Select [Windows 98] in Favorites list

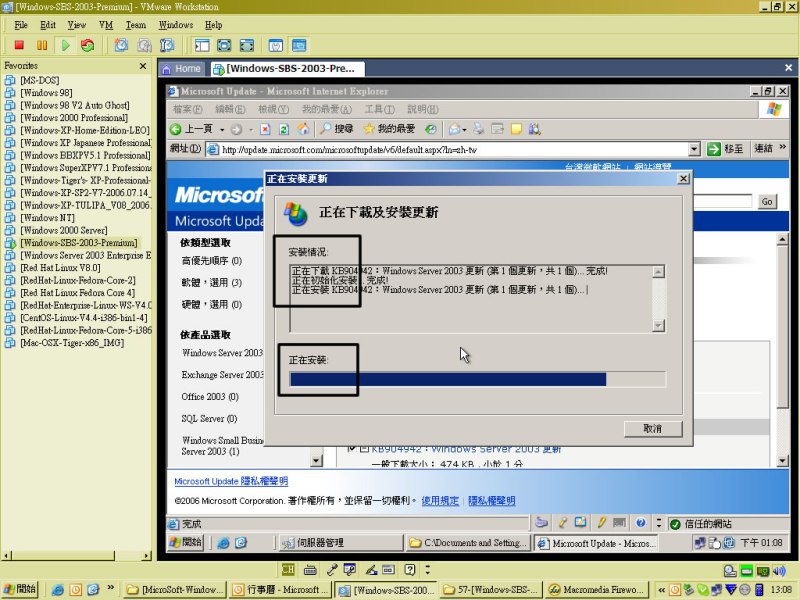[x=46, y=93]
